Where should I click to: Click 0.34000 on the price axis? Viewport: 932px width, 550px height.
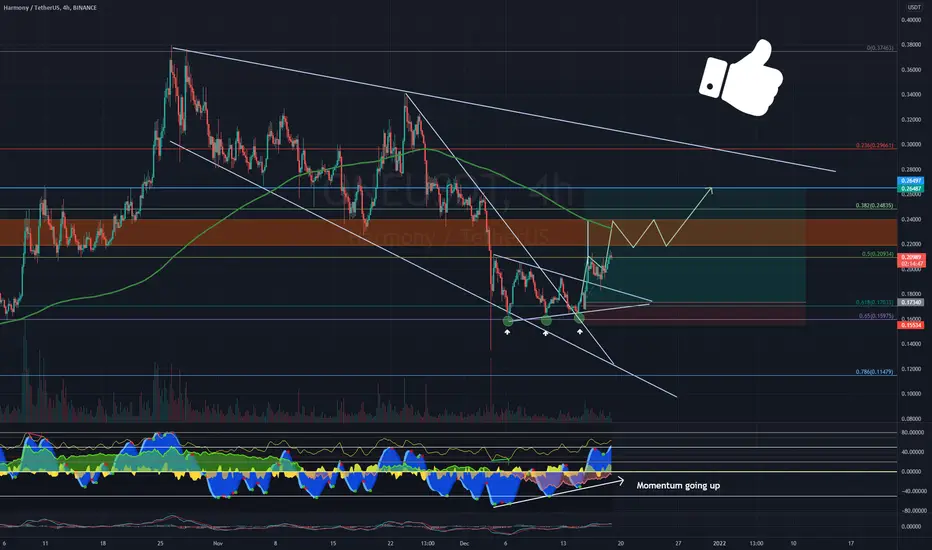click(911, 95)
